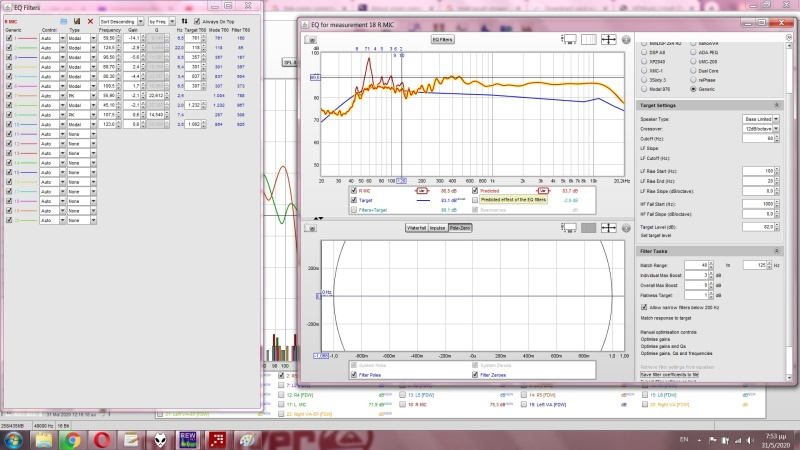This screenshot has height=450, width=800.
Task: Open Opera browser from the taskbar
Action: click(101, 438)
